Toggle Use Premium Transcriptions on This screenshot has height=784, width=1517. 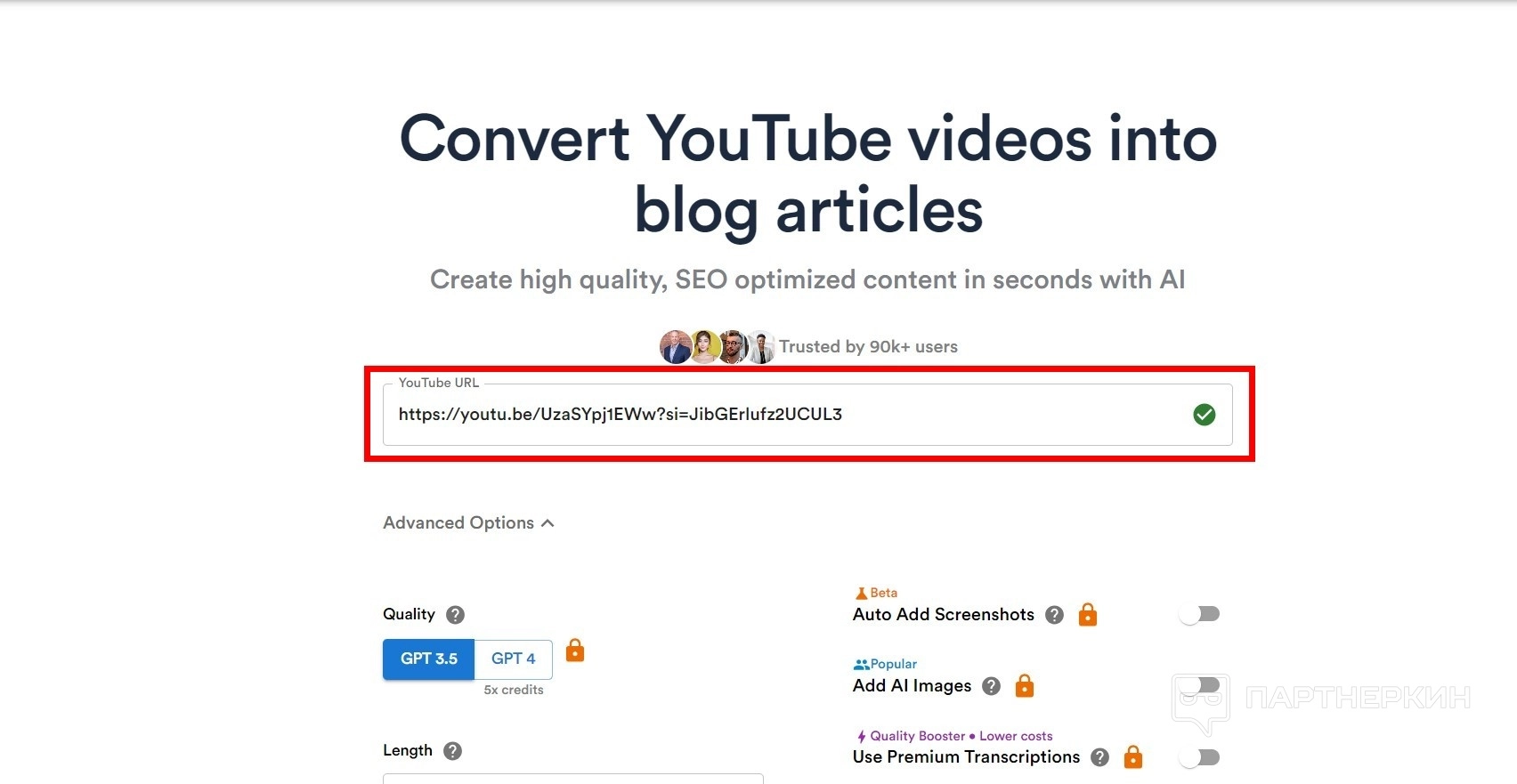[1198, 757]
